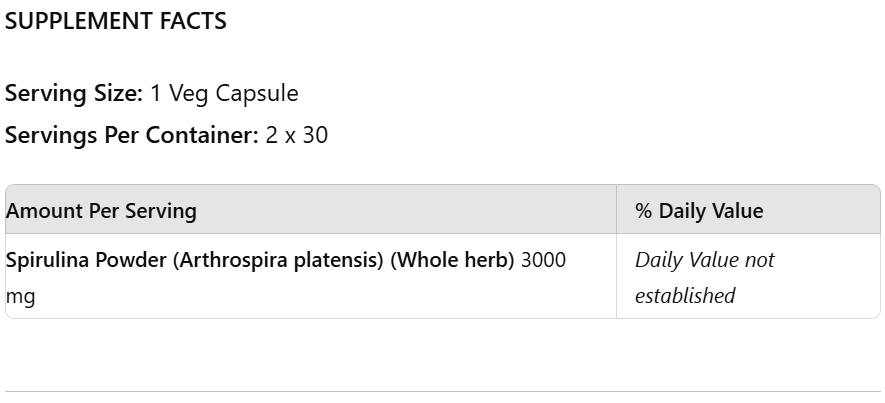Click the word 'Powder' in the ingredient row

coord(139,260)
